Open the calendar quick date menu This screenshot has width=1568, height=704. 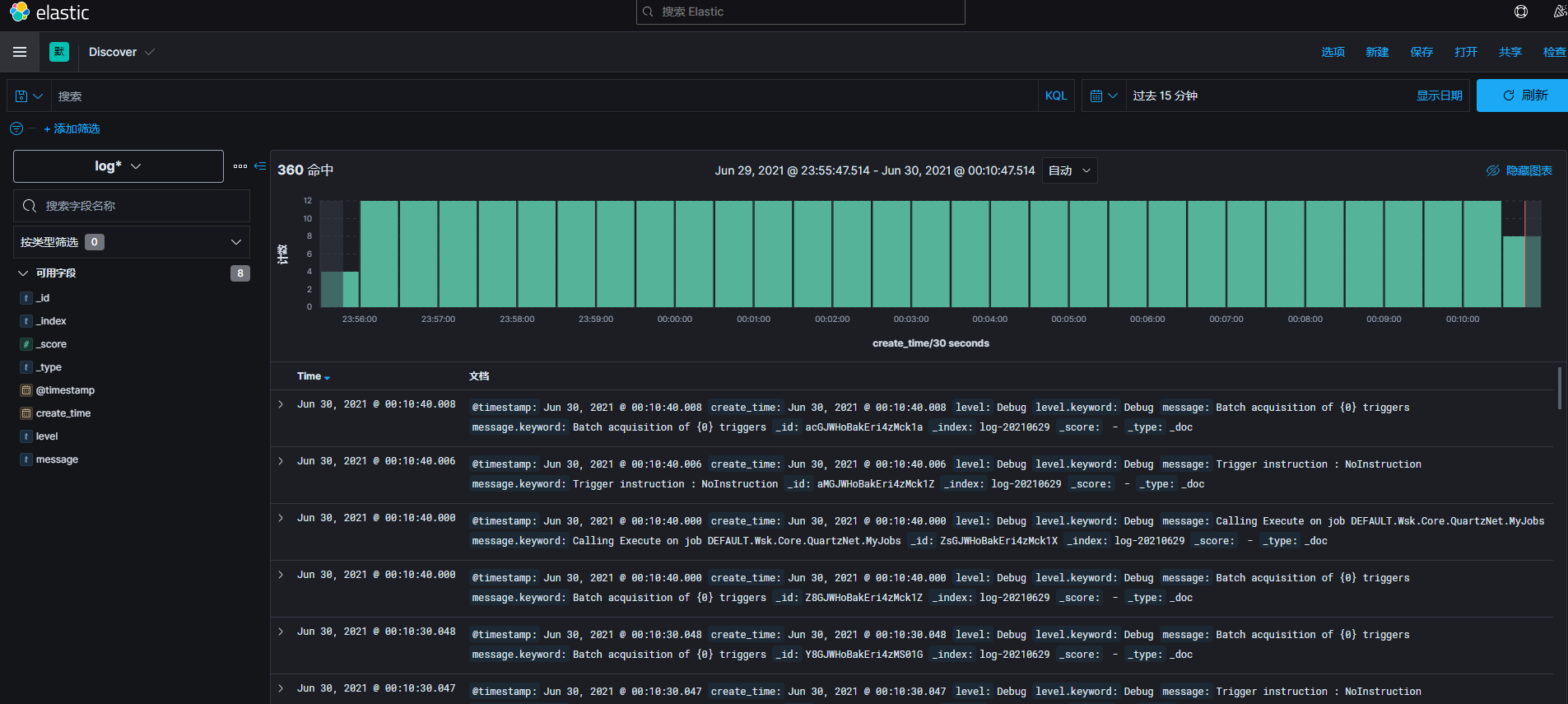pyautogui.click(x=1104, y=96)
